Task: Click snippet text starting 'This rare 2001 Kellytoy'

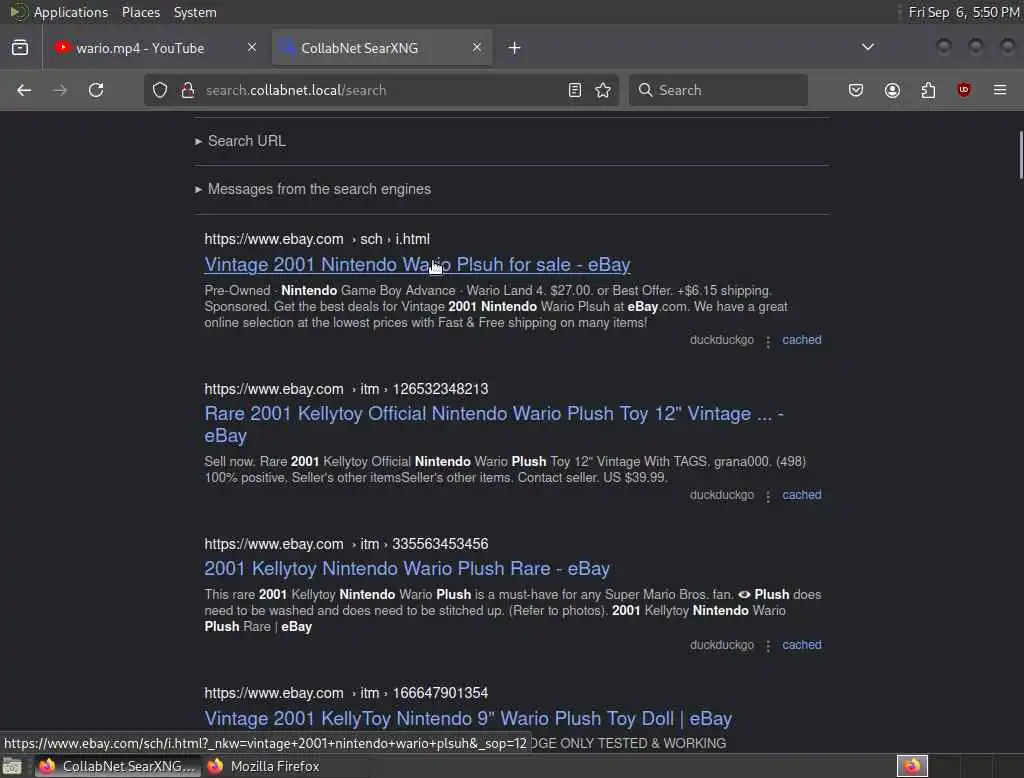Action: [513, 610]
